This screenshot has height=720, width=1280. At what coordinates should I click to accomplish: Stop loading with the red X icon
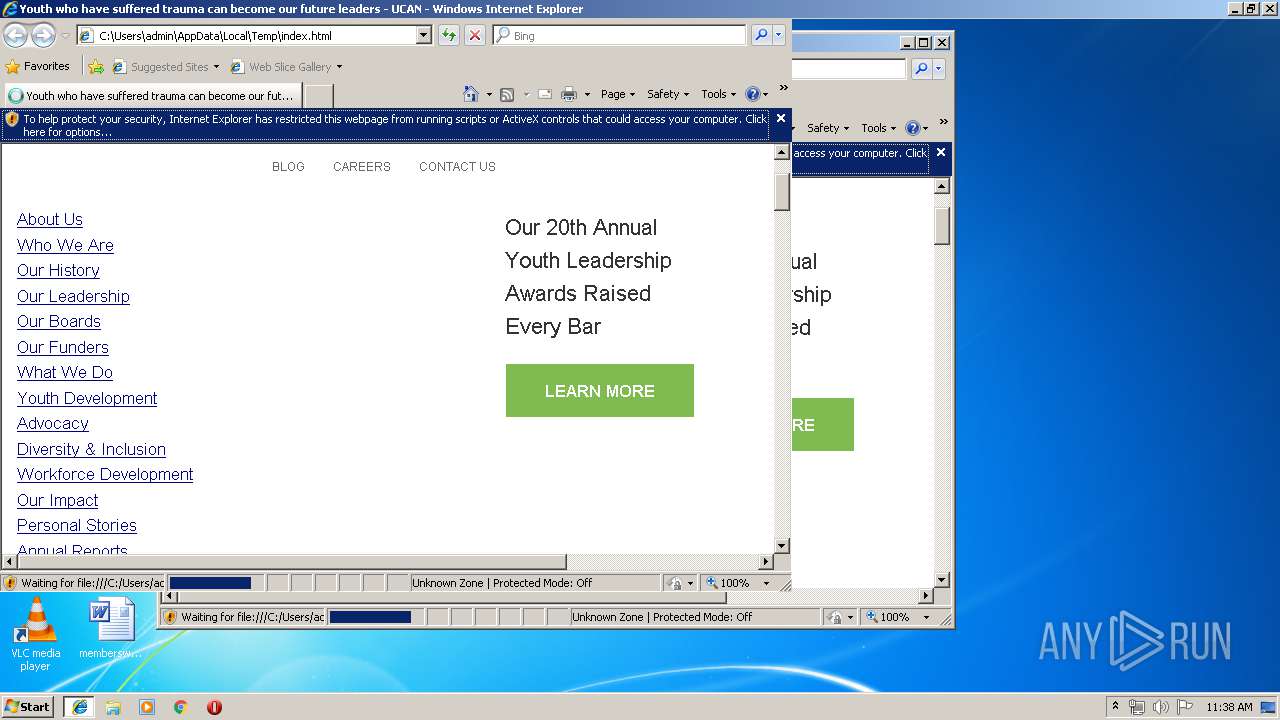click(x=475, y=35)
